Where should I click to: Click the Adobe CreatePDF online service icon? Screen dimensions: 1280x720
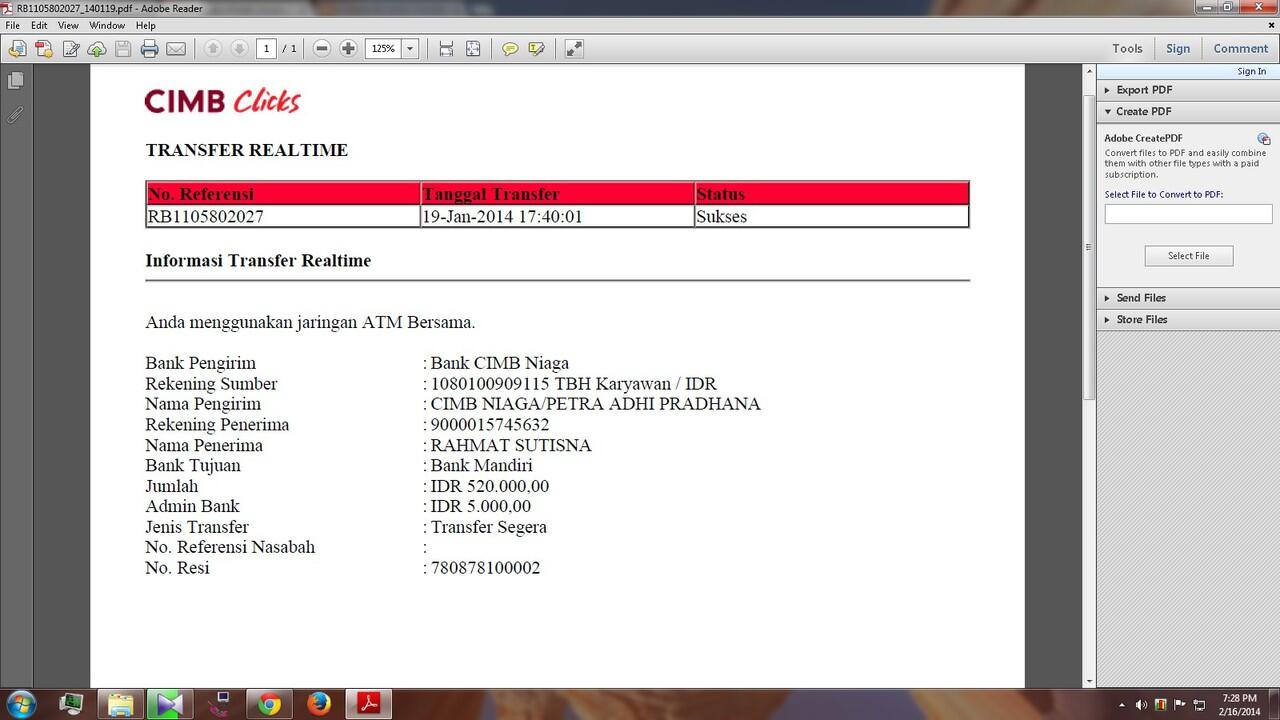point(1264,138)
